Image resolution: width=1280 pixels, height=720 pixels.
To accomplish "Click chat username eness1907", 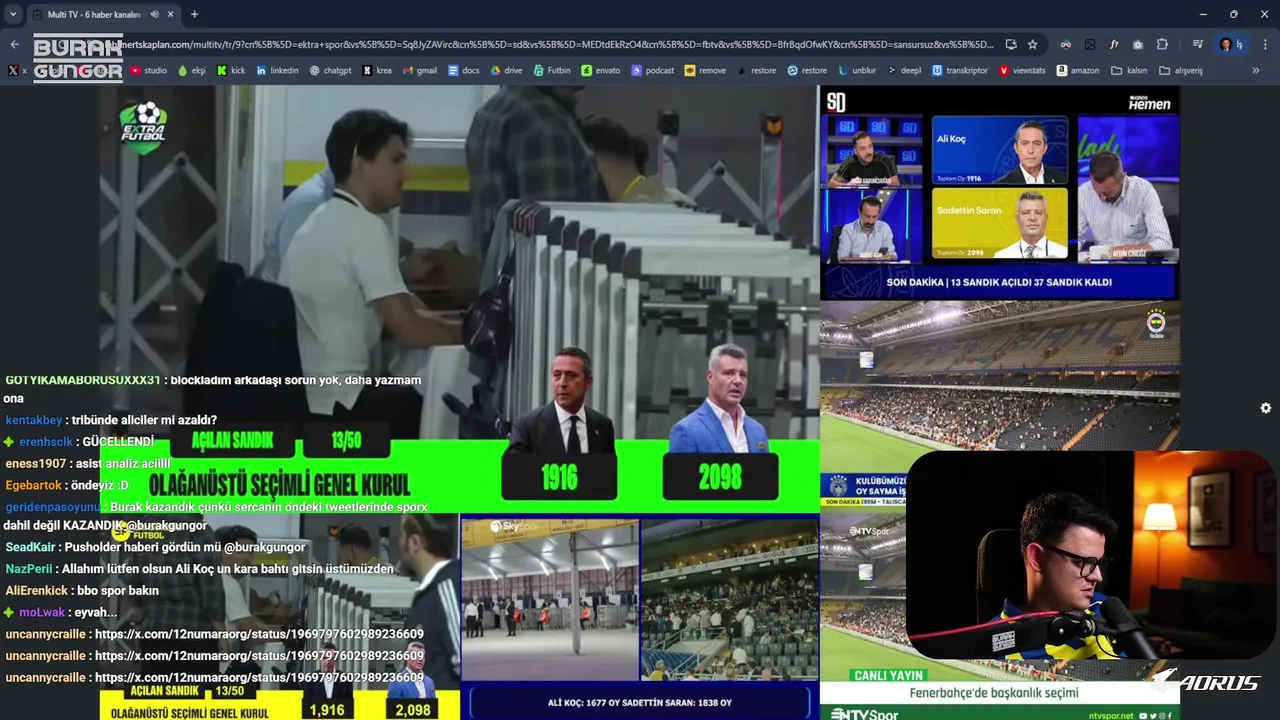I will tap(36, 463).
